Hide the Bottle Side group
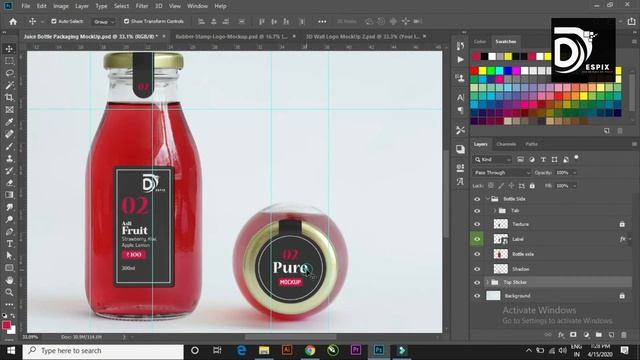 [477, 199]
